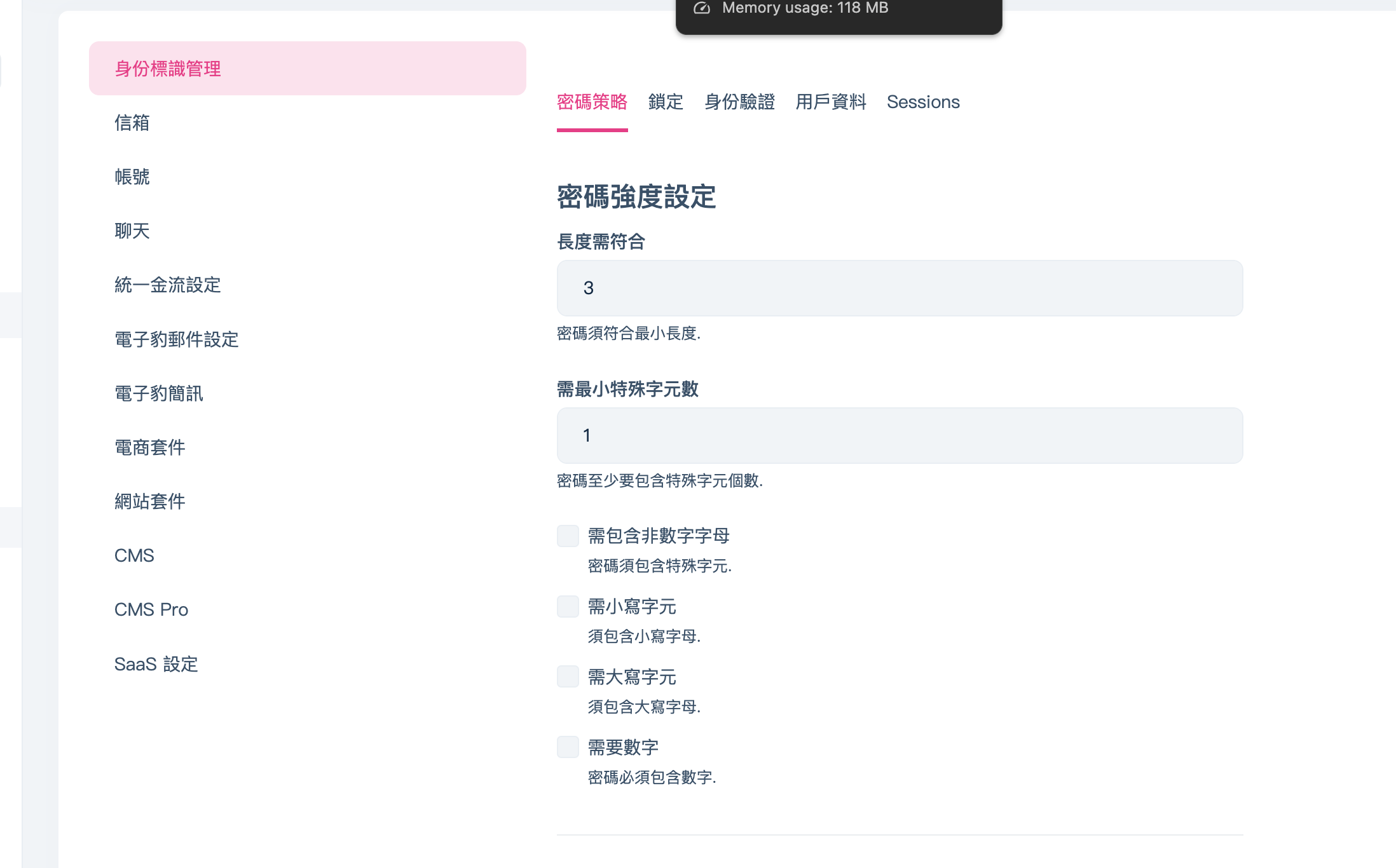The height and width of the screenshot is (868, 1396).
Task: Open the 身份驗證 tab
Action: [739, 102]
